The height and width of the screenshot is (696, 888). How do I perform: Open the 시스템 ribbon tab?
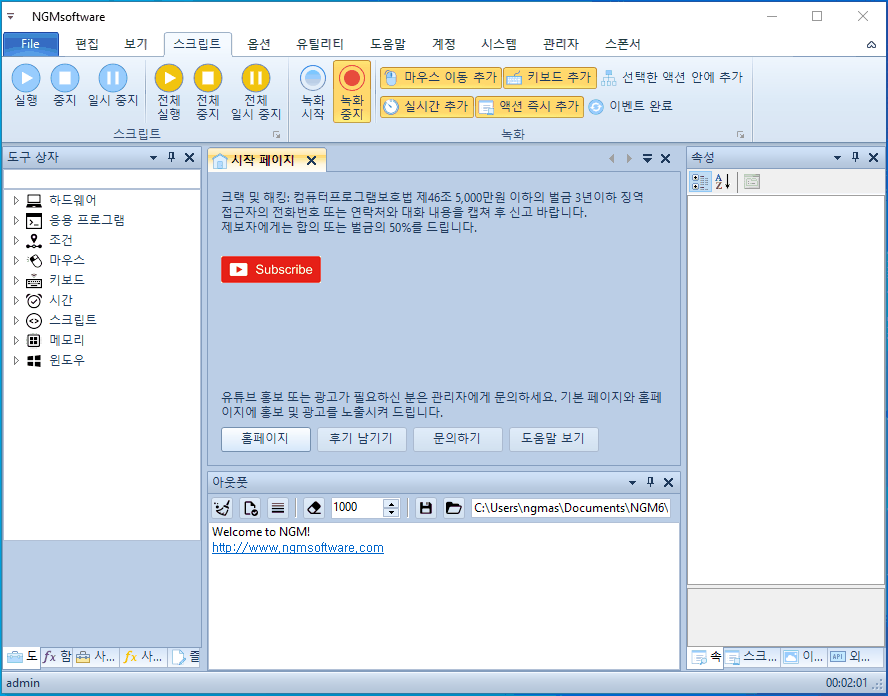[499, 44]
